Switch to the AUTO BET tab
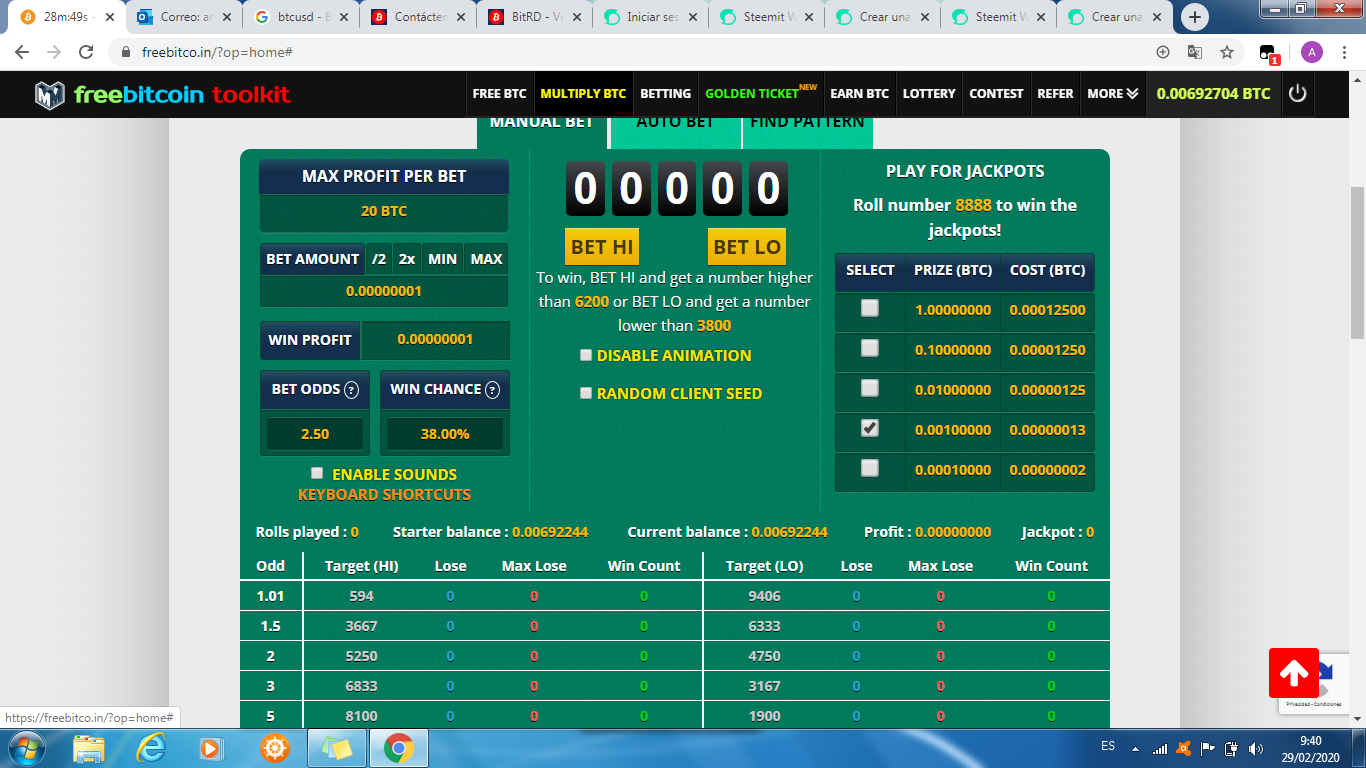 click(675, 130)
